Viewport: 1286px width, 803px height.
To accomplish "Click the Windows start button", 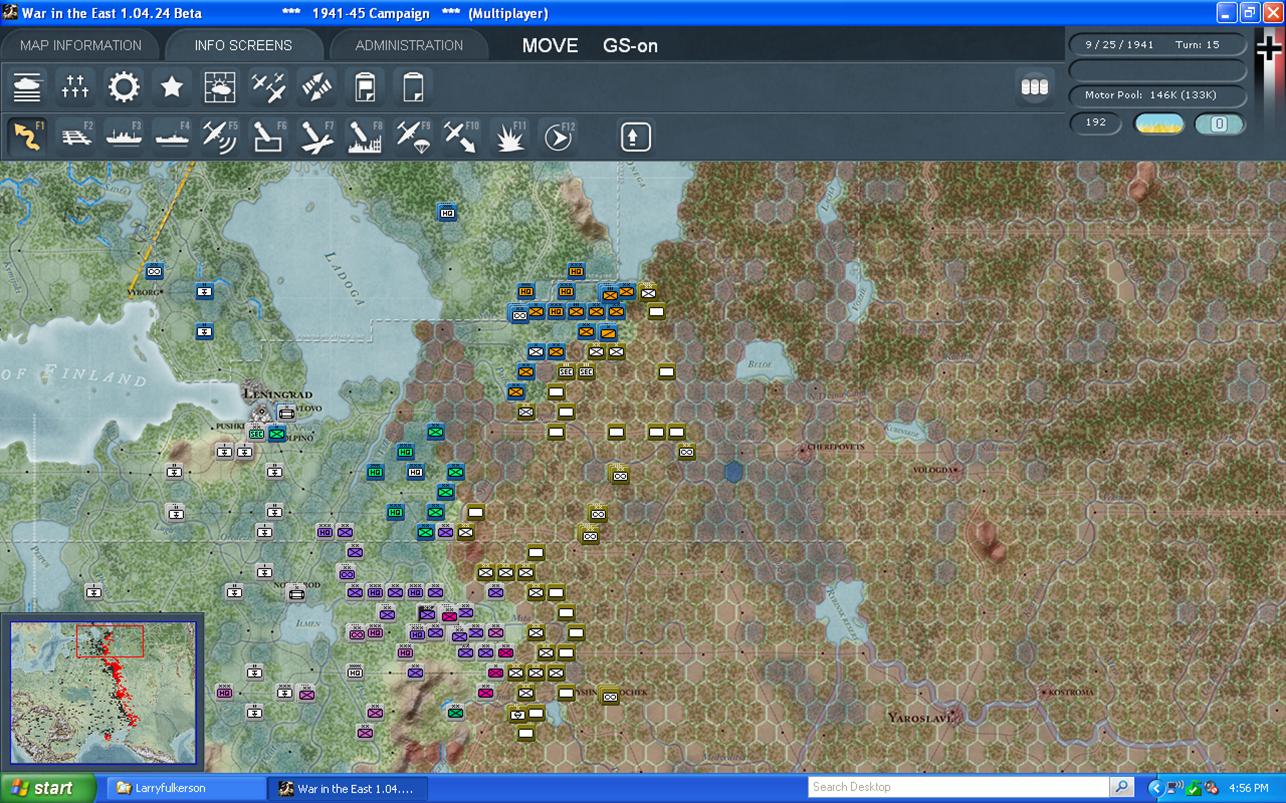I will point(48,788).
